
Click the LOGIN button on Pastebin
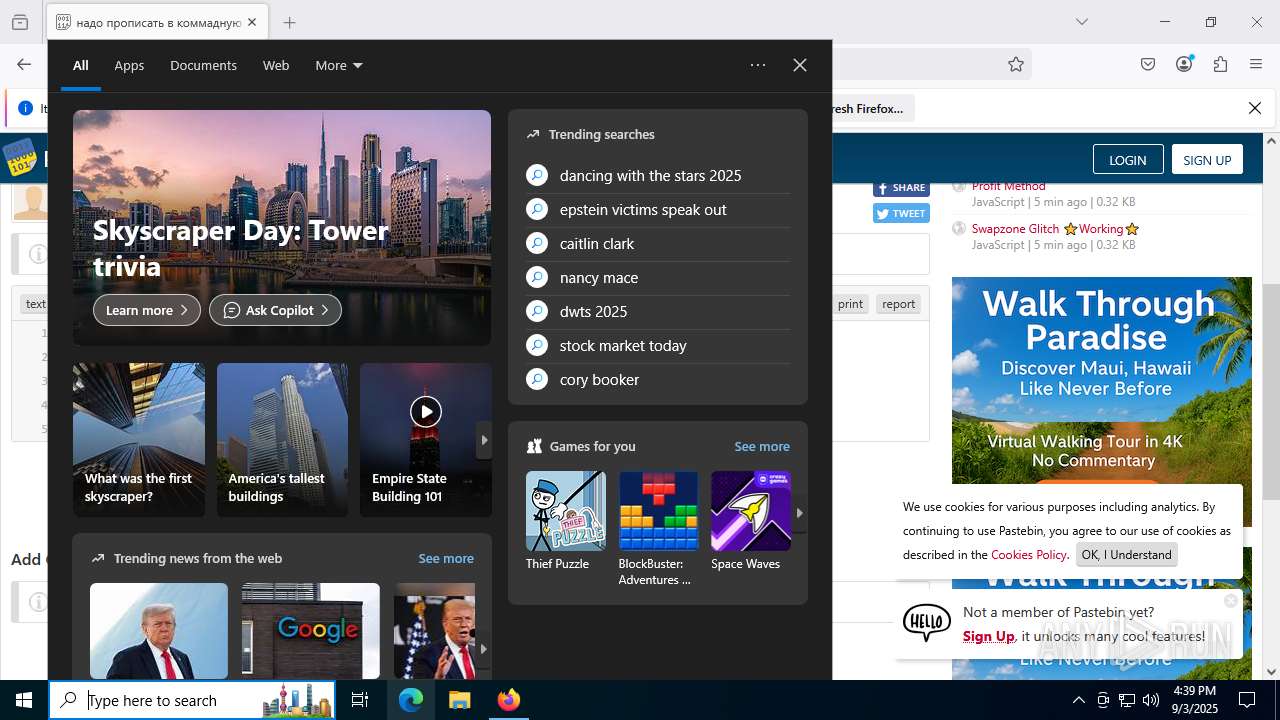[x=1128, y=160]
